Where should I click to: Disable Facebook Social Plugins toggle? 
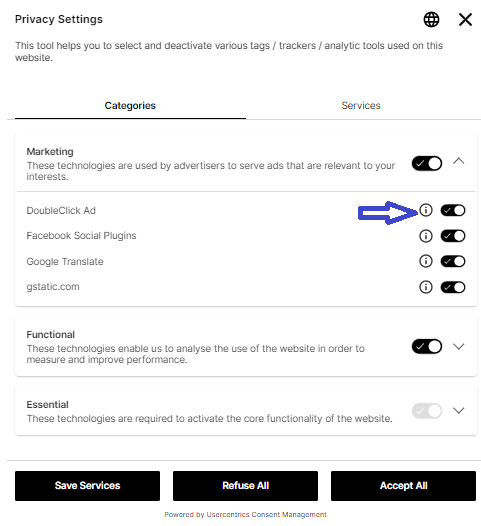tap(453, 236)
